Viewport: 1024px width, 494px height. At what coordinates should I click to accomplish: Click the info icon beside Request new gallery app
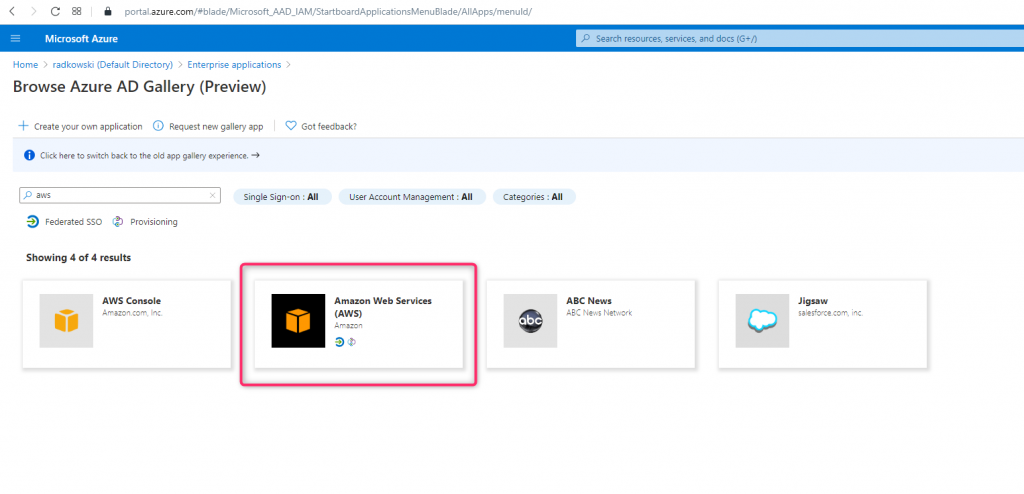(x=158, y=126)
